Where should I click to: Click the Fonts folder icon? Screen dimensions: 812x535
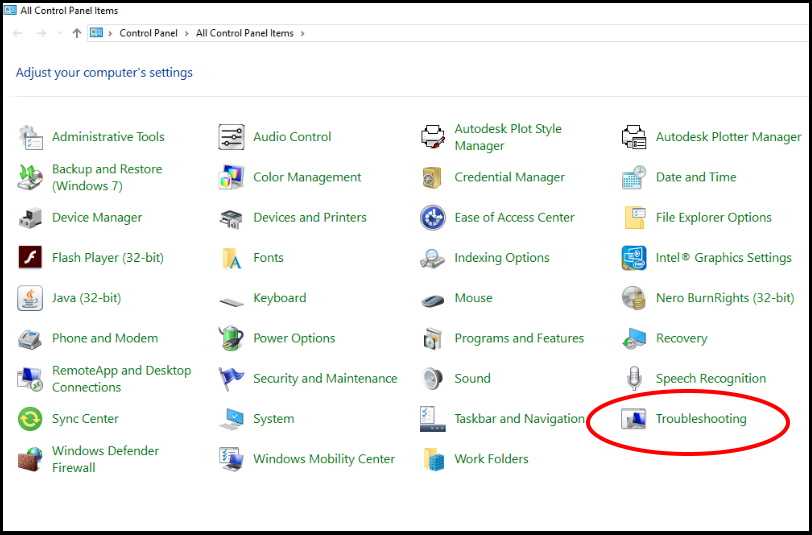coord(231,258)
